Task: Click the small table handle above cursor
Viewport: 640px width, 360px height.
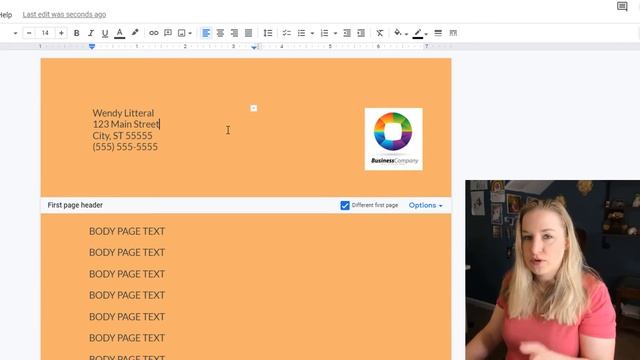Action: (x=253, y=108)
